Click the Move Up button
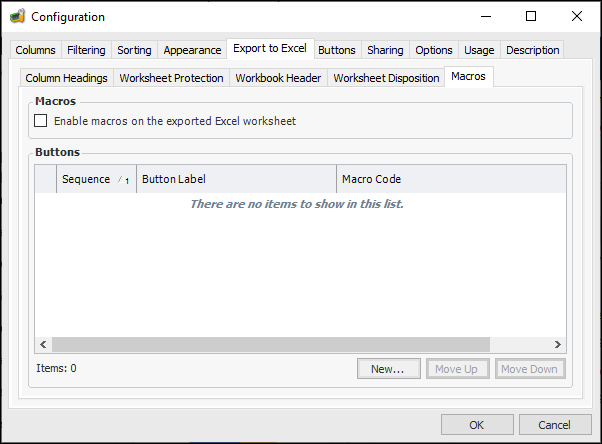602x444 pixels. click(x=458, y=369)
